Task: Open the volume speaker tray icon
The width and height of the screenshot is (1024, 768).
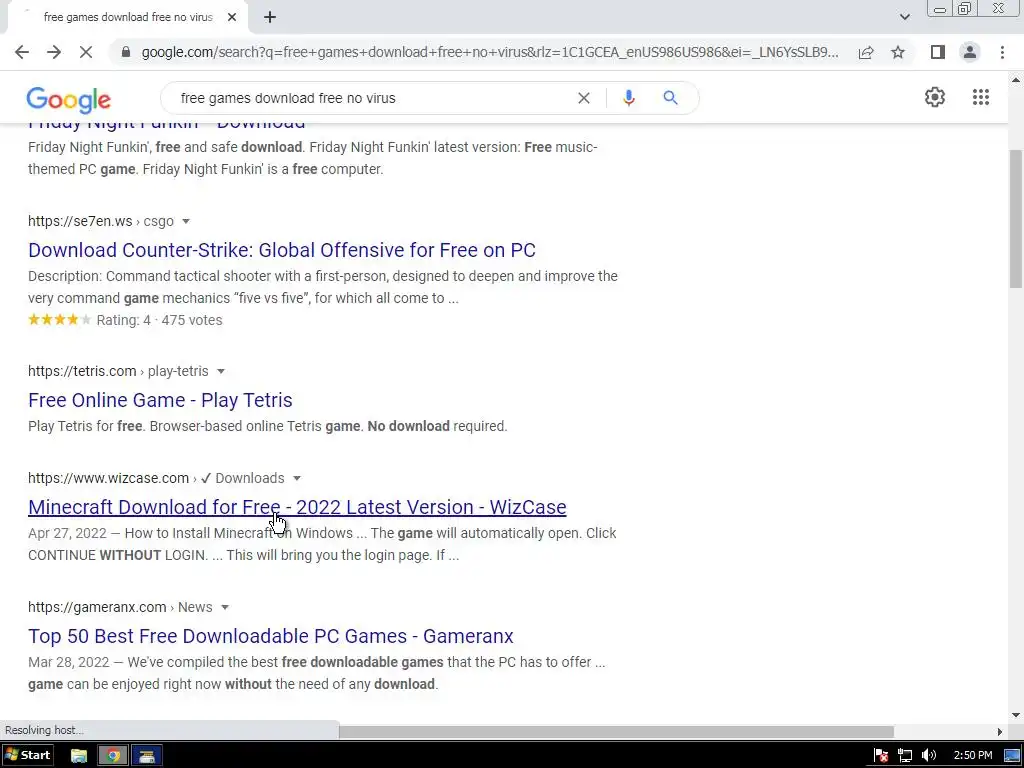Action: point(929,756)
